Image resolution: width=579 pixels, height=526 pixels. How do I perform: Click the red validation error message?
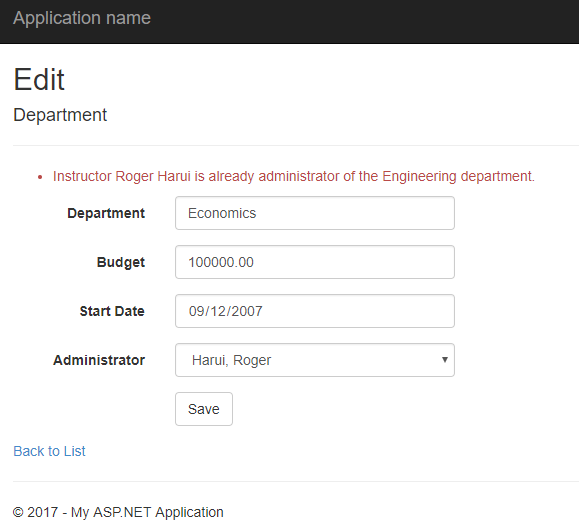click(x=294, y=177)
